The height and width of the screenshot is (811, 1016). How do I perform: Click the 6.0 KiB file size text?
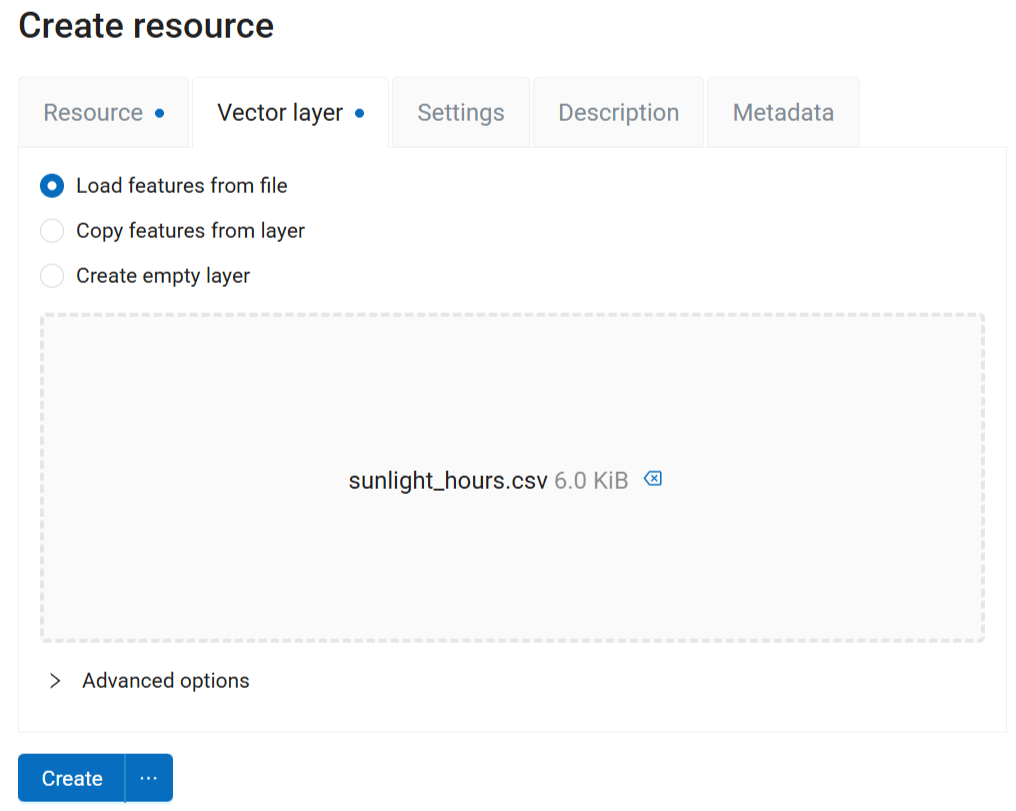591,481
